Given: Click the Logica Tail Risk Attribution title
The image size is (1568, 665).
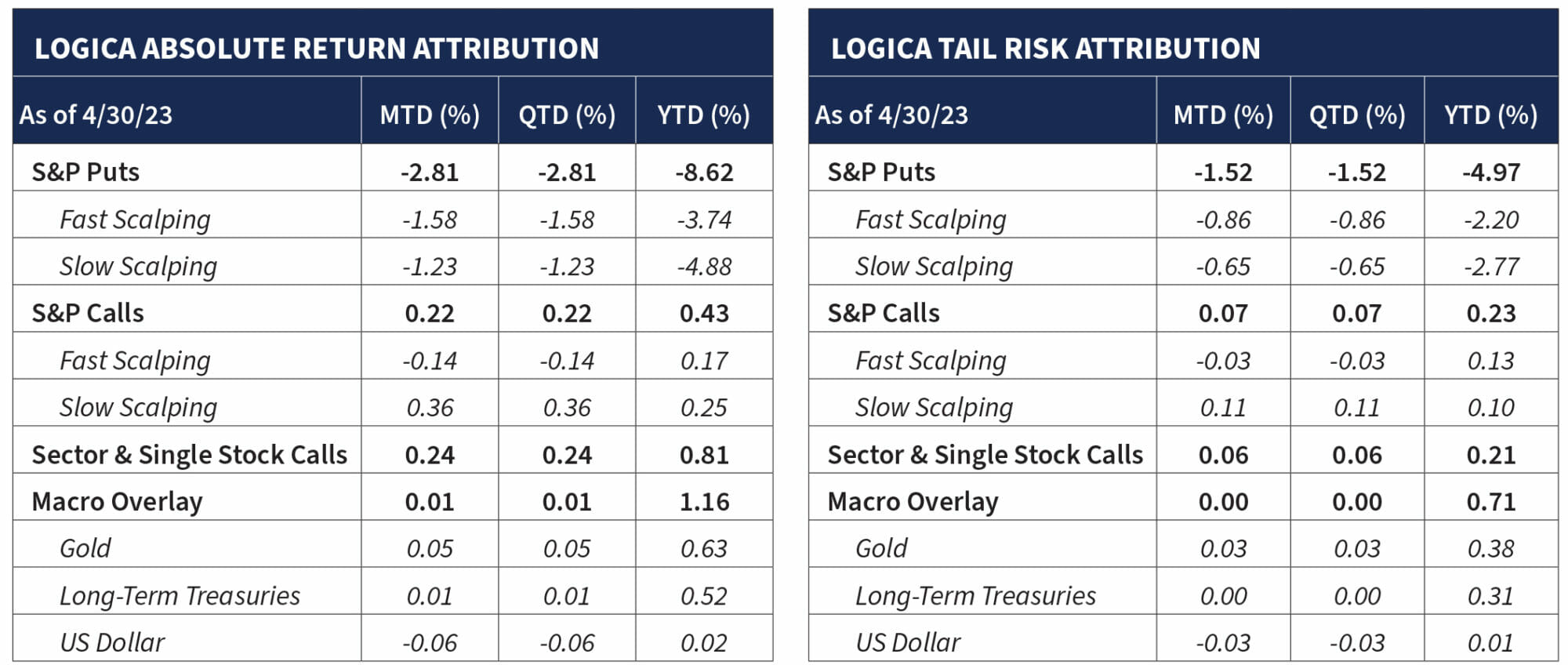Looking at the screenshot, I should 1045,49.
